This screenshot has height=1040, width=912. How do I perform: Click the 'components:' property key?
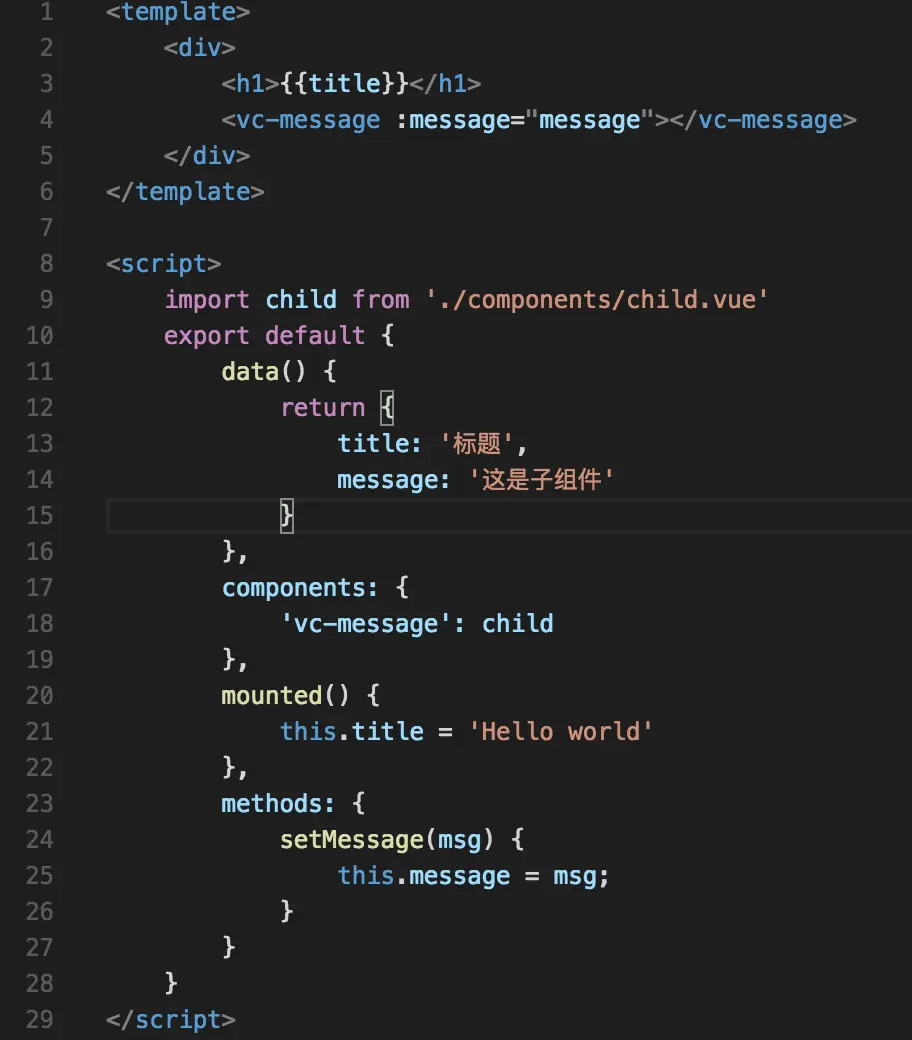click(300, 588)
